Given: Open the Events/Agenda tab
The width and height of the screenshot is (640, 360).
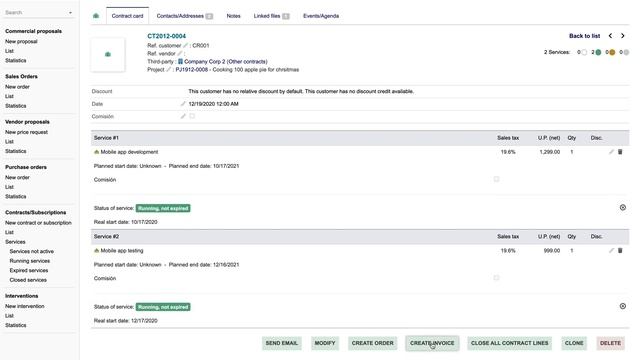Looking at the screenshot, I should click(321, 16).
